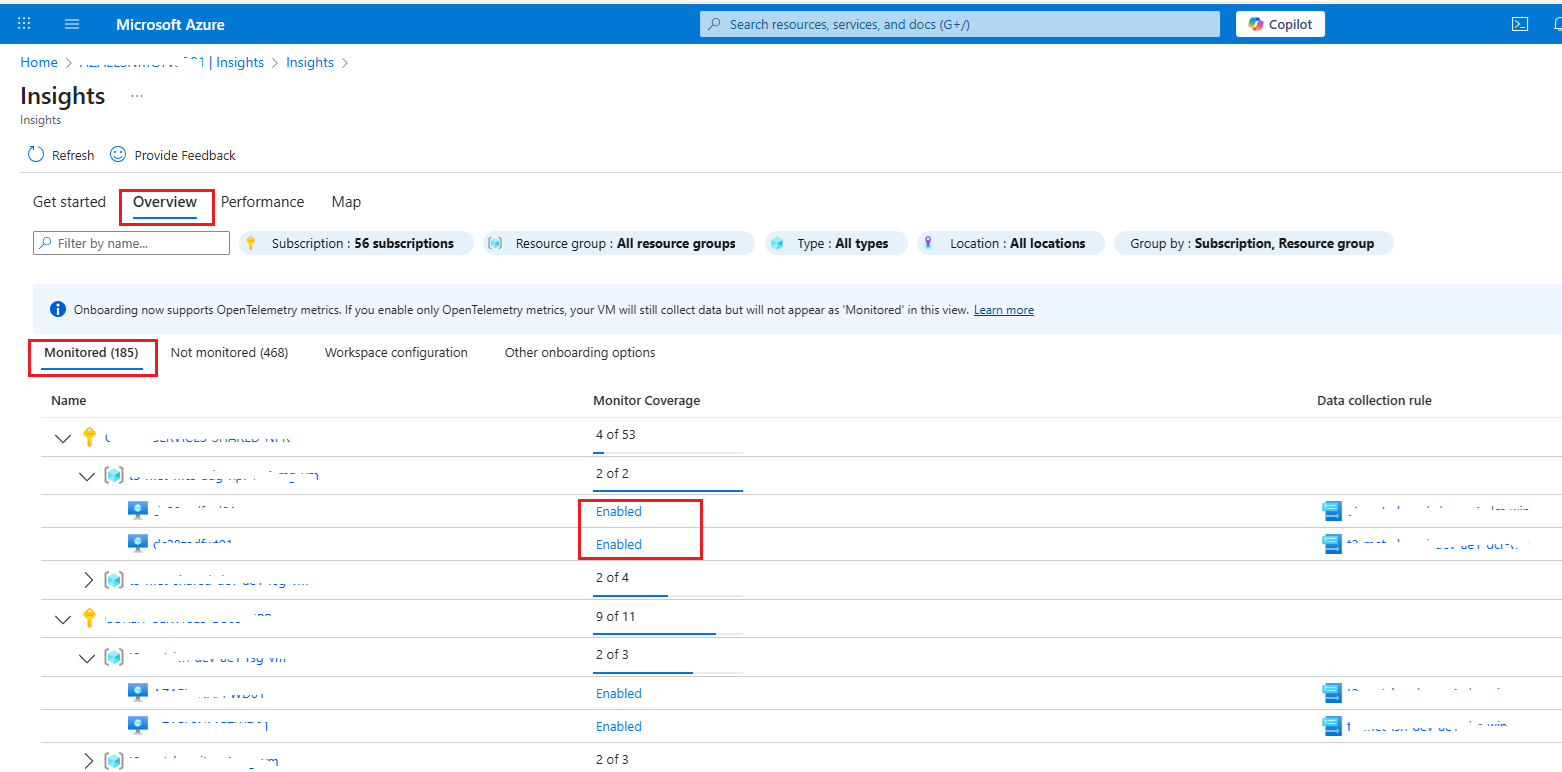1562x772 pixels.
Task: Select the Overview tab
Action: click(x=165, y=202)
